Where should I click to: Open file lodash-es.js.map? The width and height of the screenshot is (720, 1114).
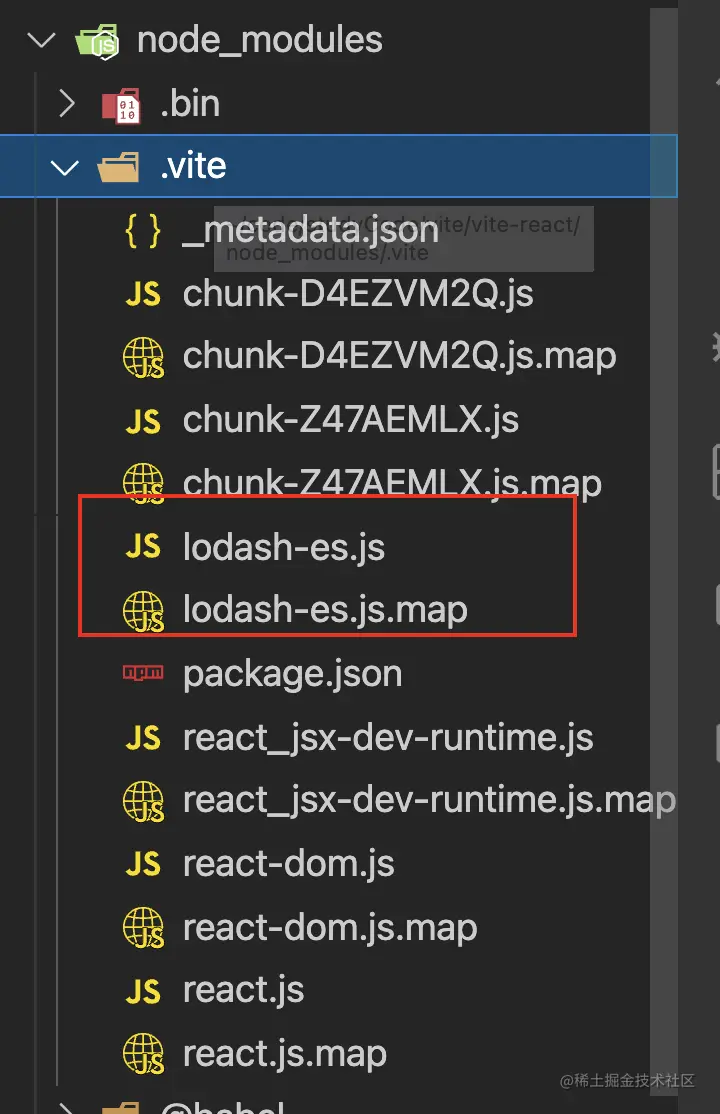[325, 610]
